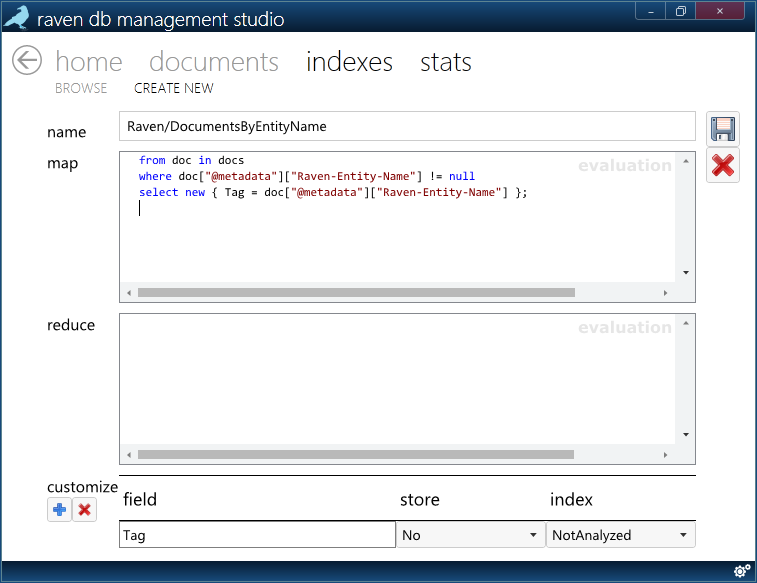Remove a customize field with the small red X
The height and width of the screenshot is (583, 757).
[x=84, y=510]
